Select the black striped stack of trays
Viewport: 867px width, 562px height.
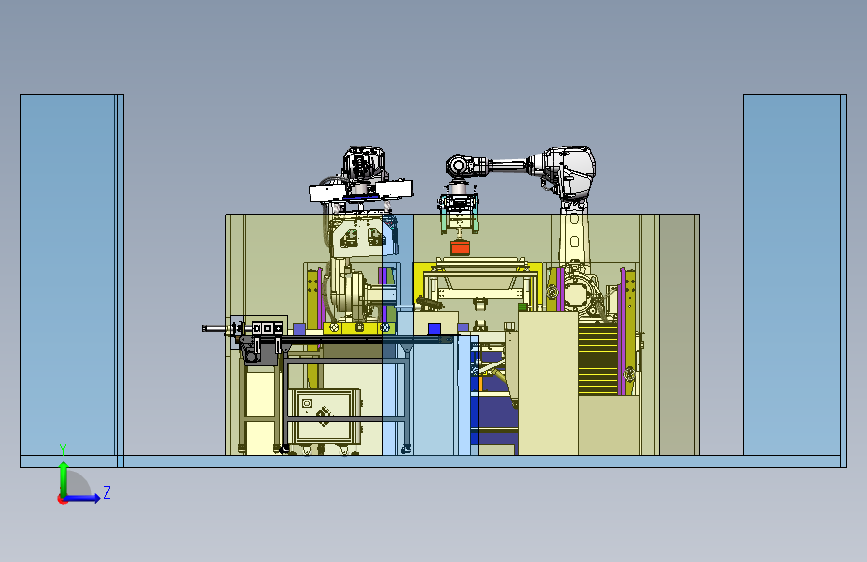click(x=598, y=358)
